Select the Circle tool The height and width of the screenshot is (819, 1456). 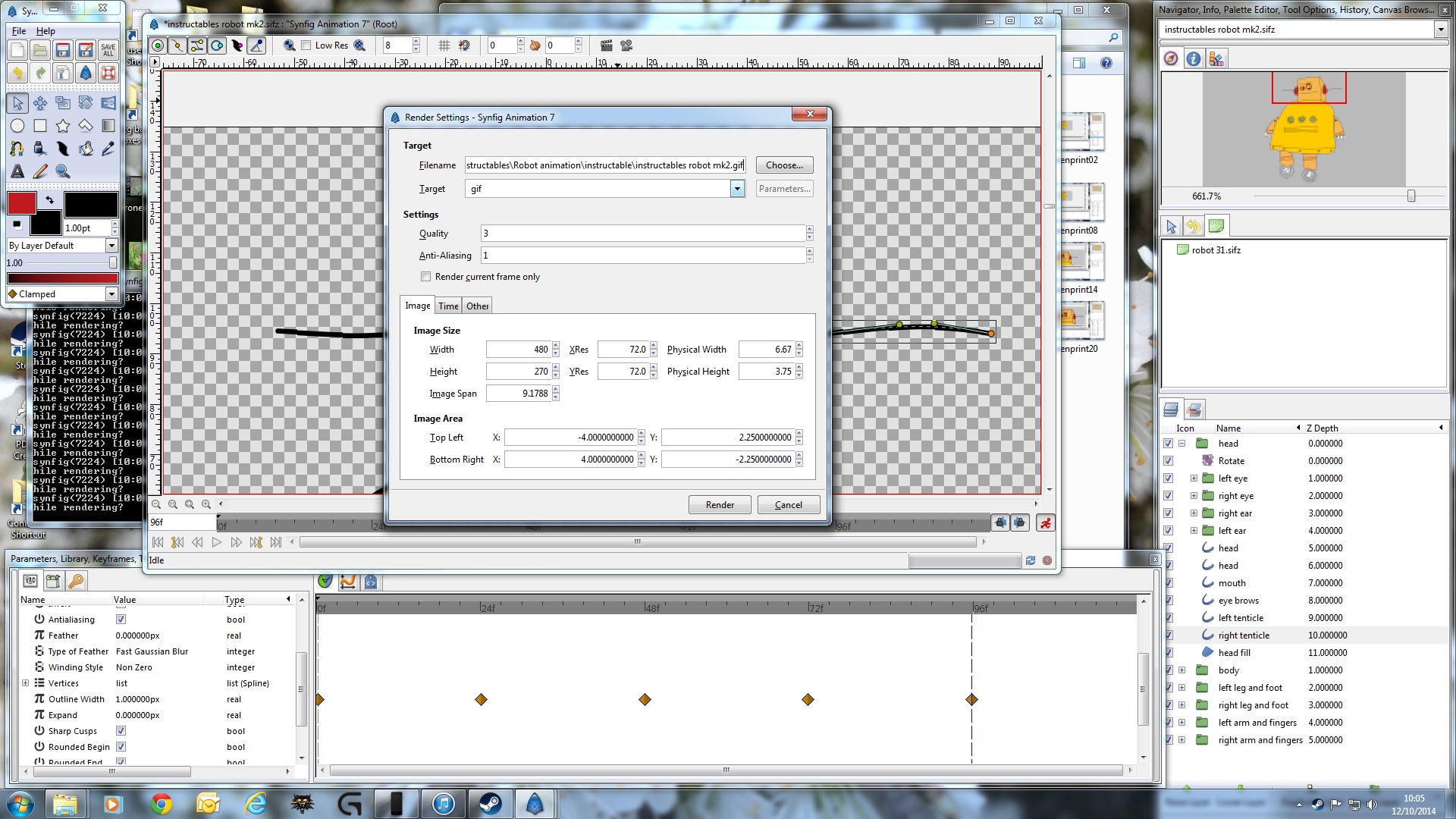(17, 125)
